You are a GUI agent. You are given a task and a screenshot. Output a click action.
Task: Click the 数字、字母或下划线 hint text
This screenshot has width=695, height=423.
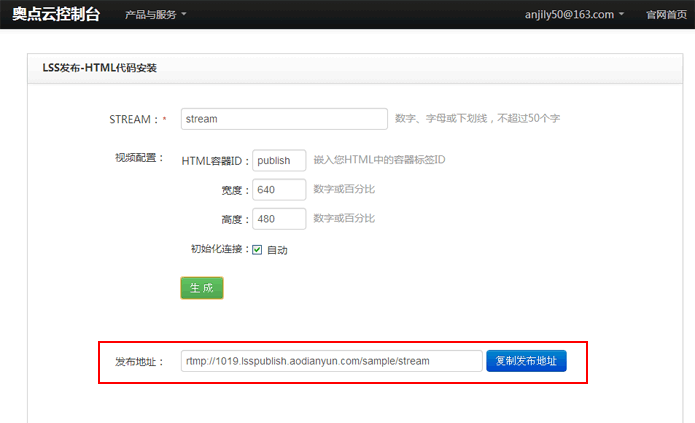pos(477,118)
